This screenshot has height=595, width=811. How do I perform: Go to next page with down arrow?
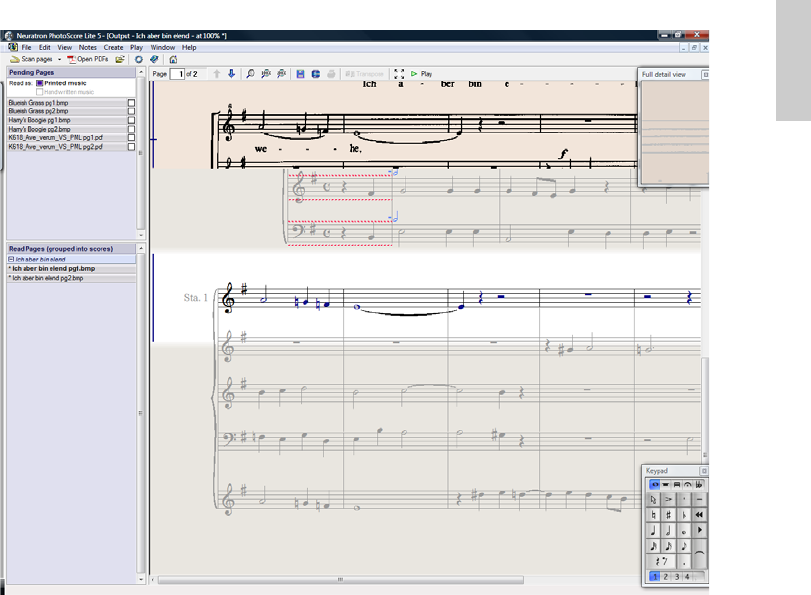pyautogui.click(x=231, y=74)
